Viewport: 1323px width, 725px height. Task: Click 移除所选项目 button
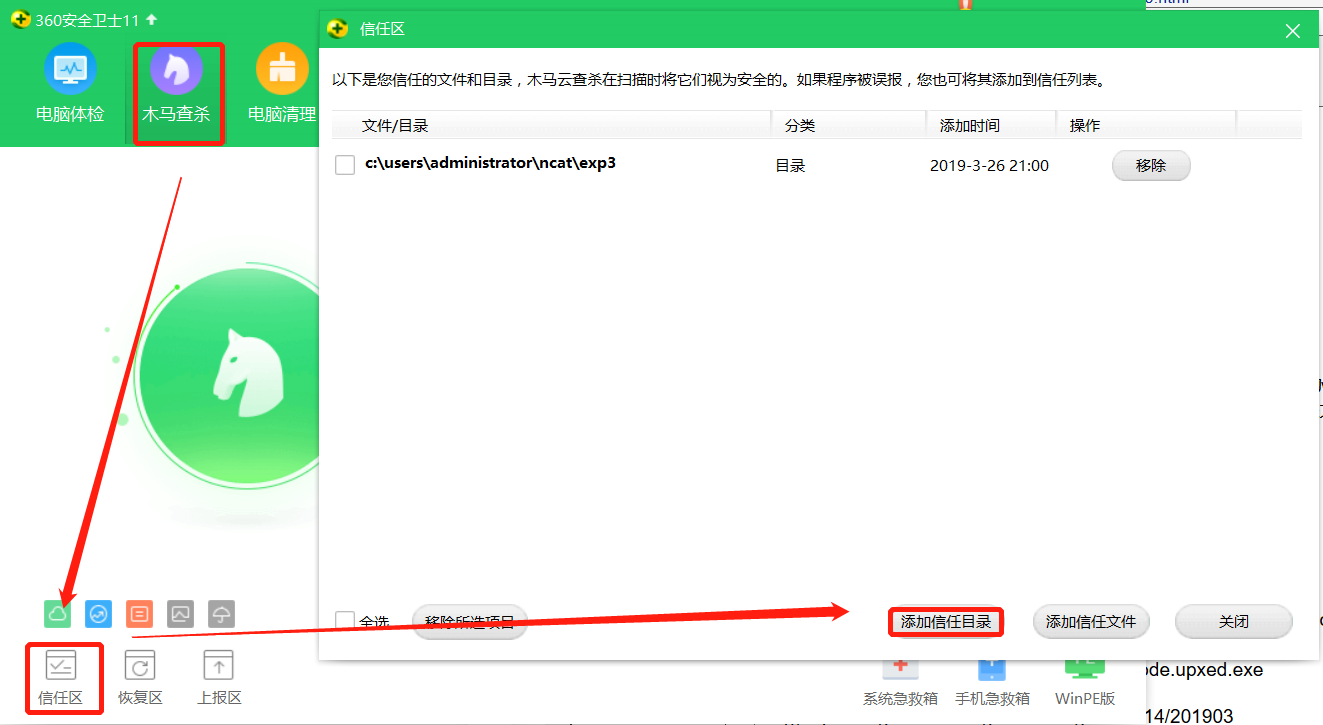coord(469,622)
